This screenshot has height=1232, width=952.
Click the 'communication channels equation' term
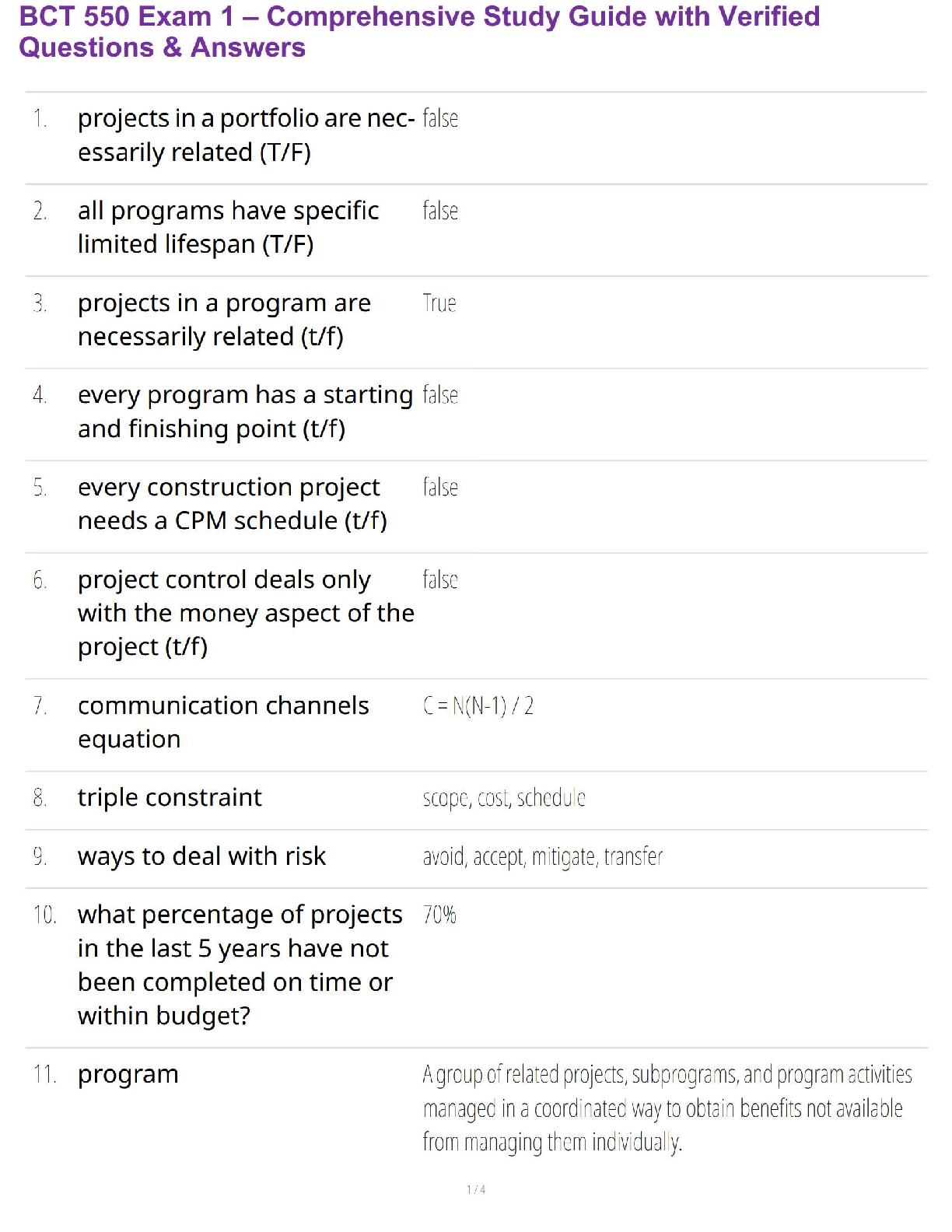coord(223,722)
